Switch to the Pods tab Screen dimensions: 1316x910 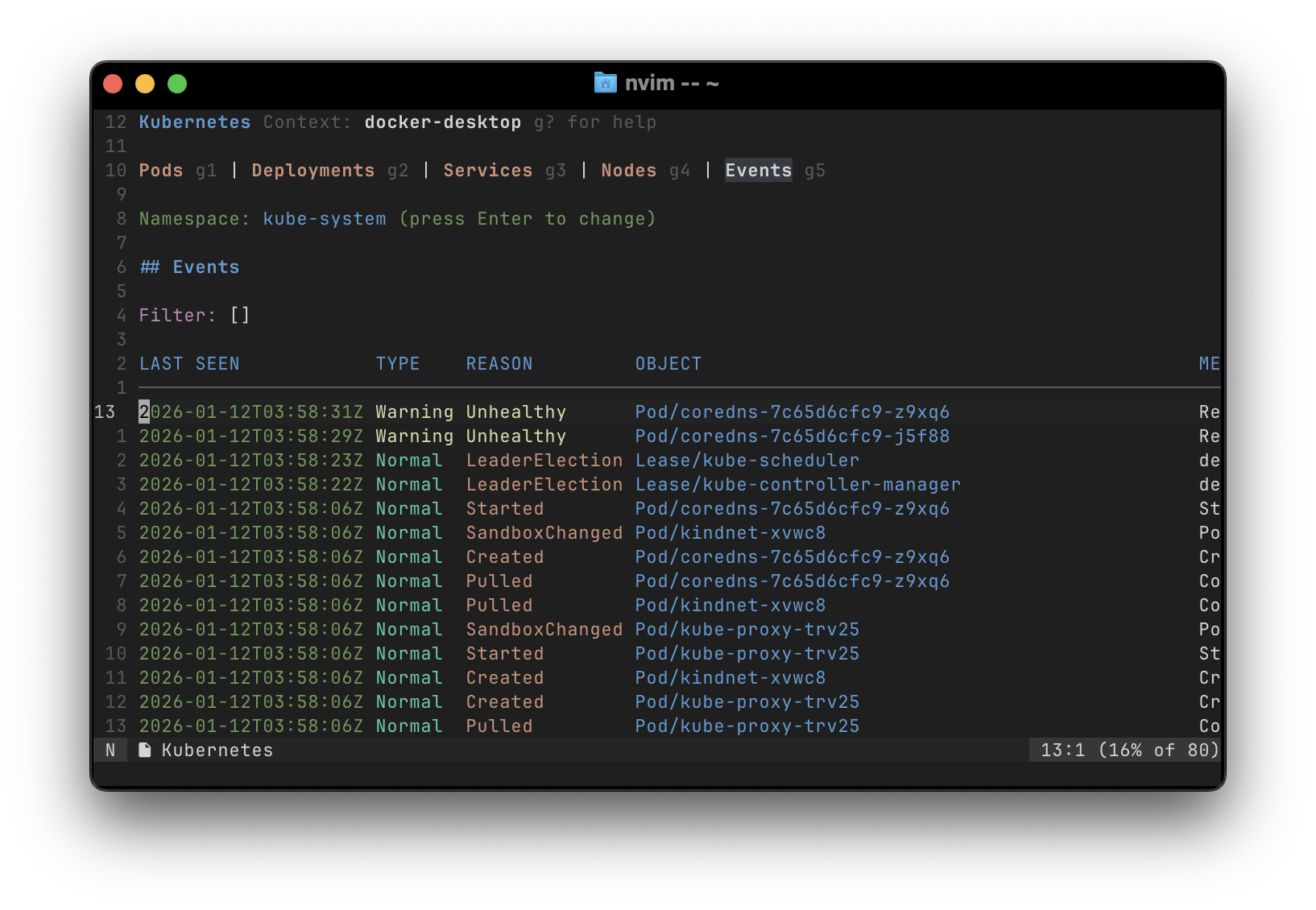[161, 171]
